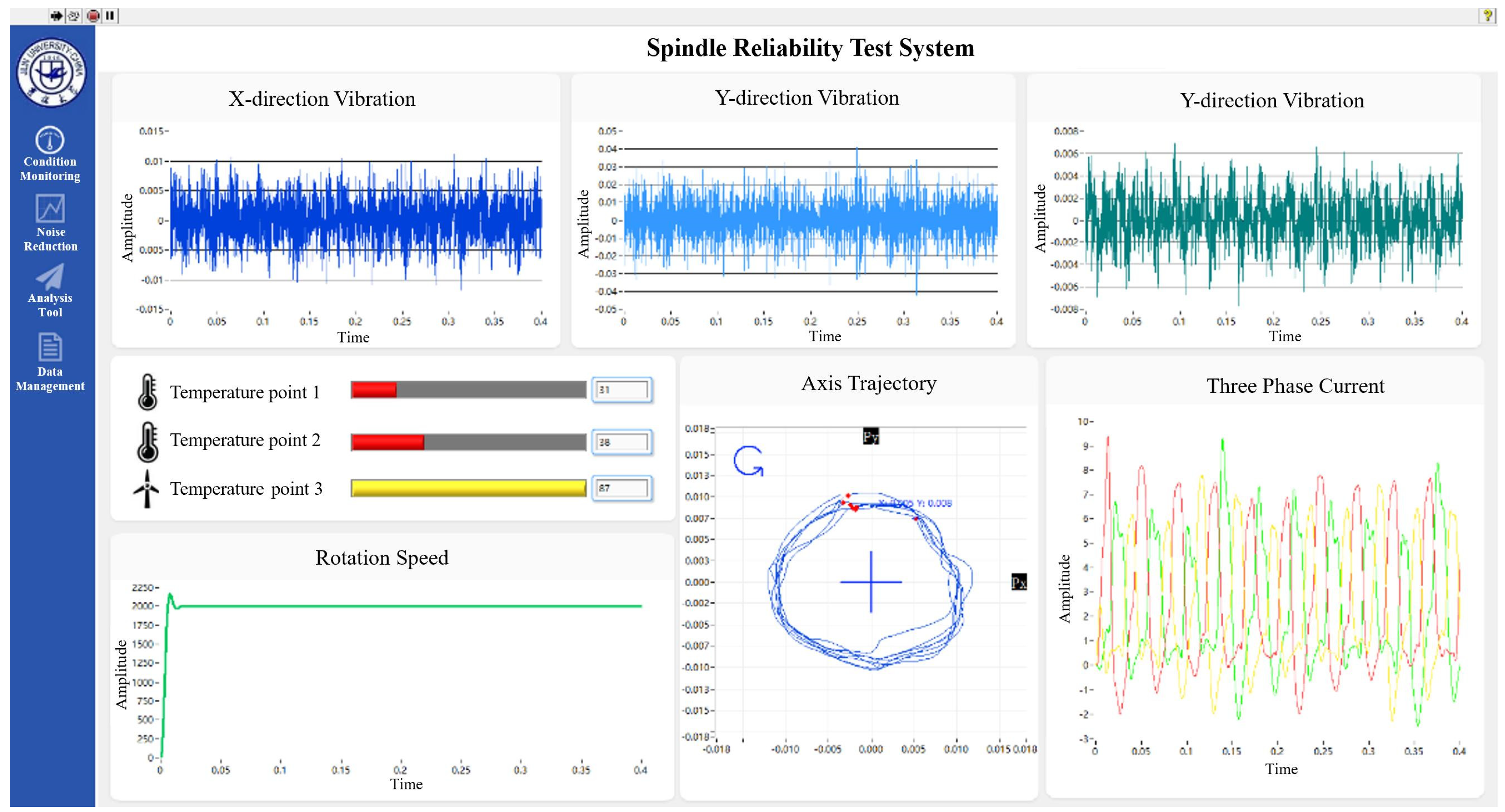Open the context help question mark
Image resolution: width=1505 pixels, height=812 pixels.
[x=1488, y=16]
